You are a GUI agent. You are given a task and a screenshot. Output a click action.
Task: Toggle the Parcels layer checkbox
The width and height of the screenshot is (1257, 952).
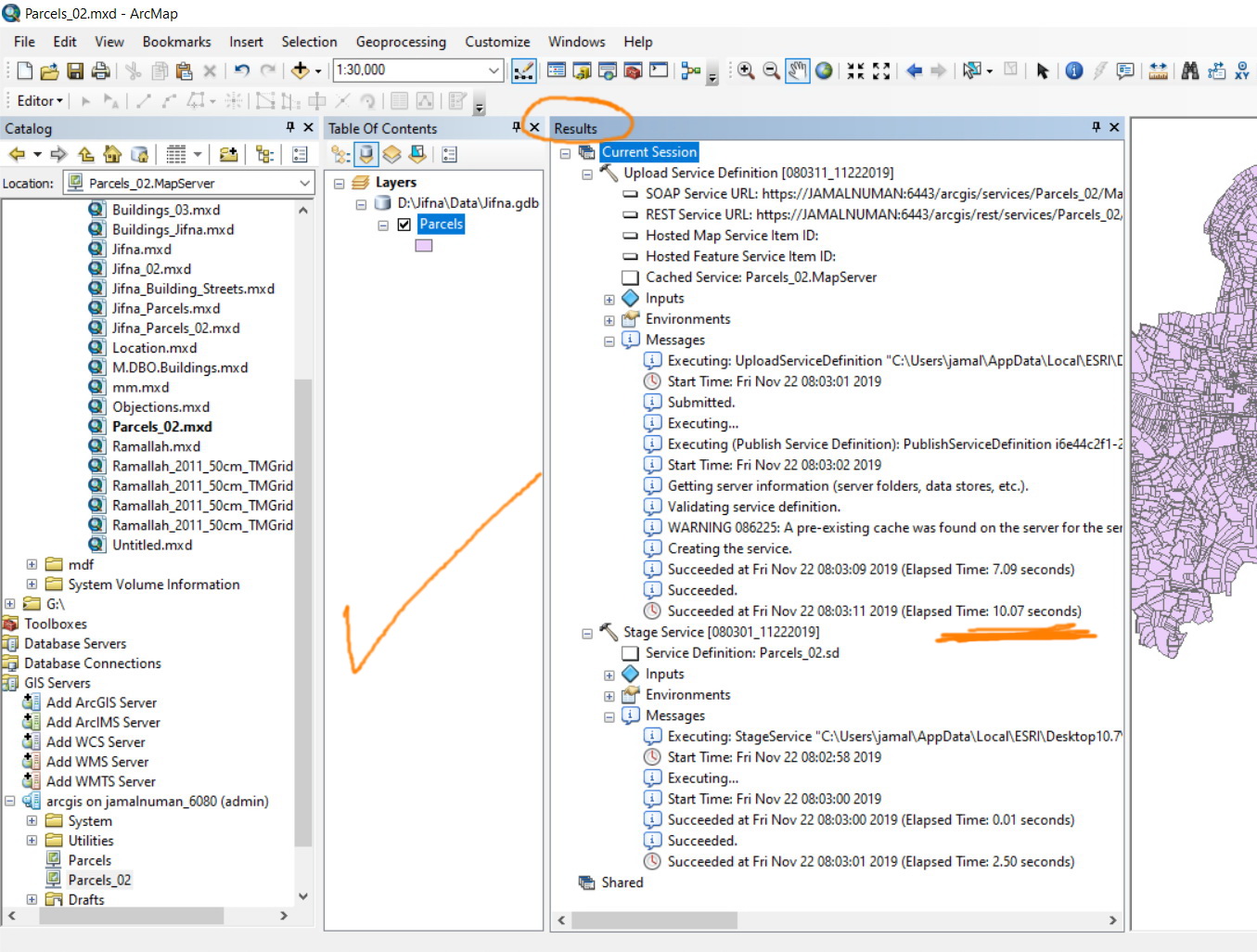404,225
